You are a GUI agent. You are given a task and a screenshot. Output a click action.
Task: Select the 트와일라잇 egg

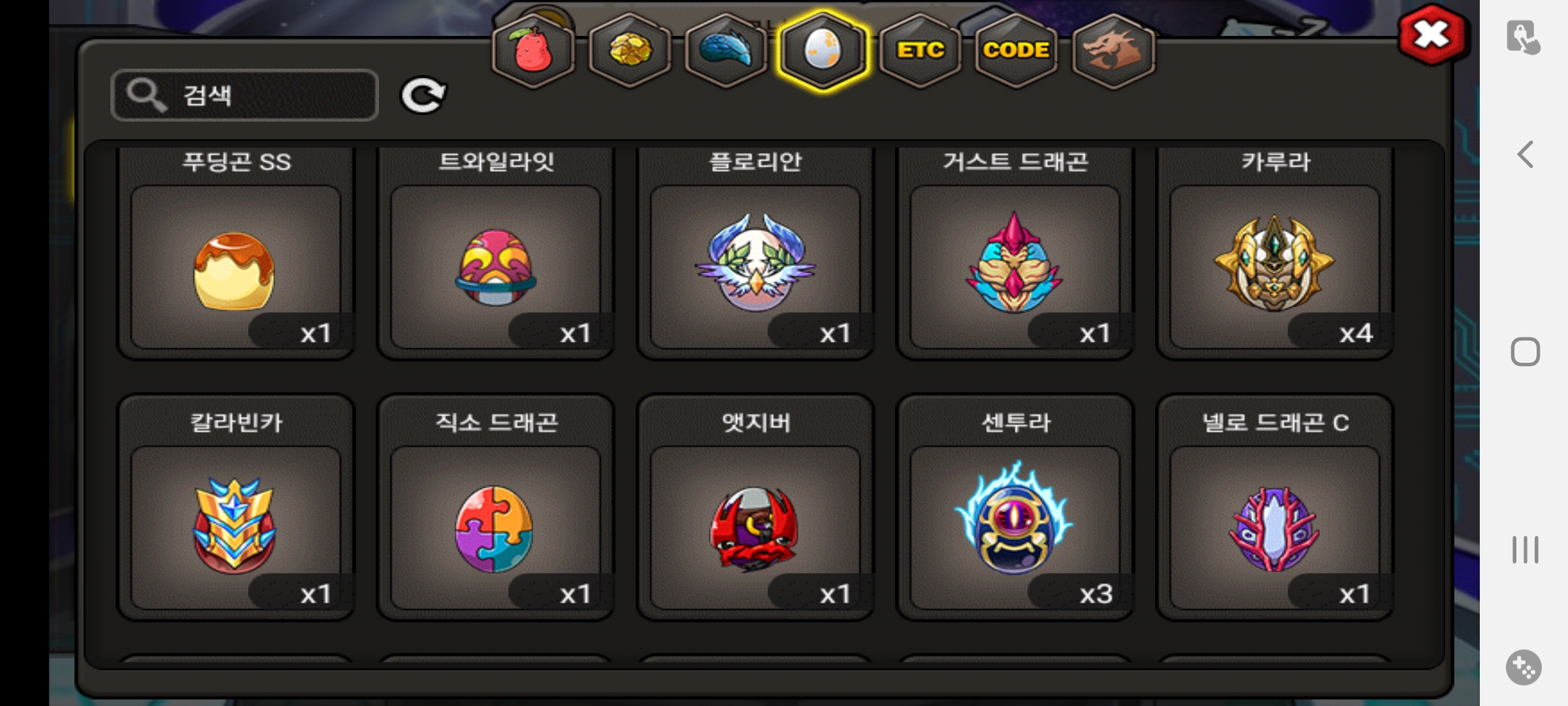[496, 254]
